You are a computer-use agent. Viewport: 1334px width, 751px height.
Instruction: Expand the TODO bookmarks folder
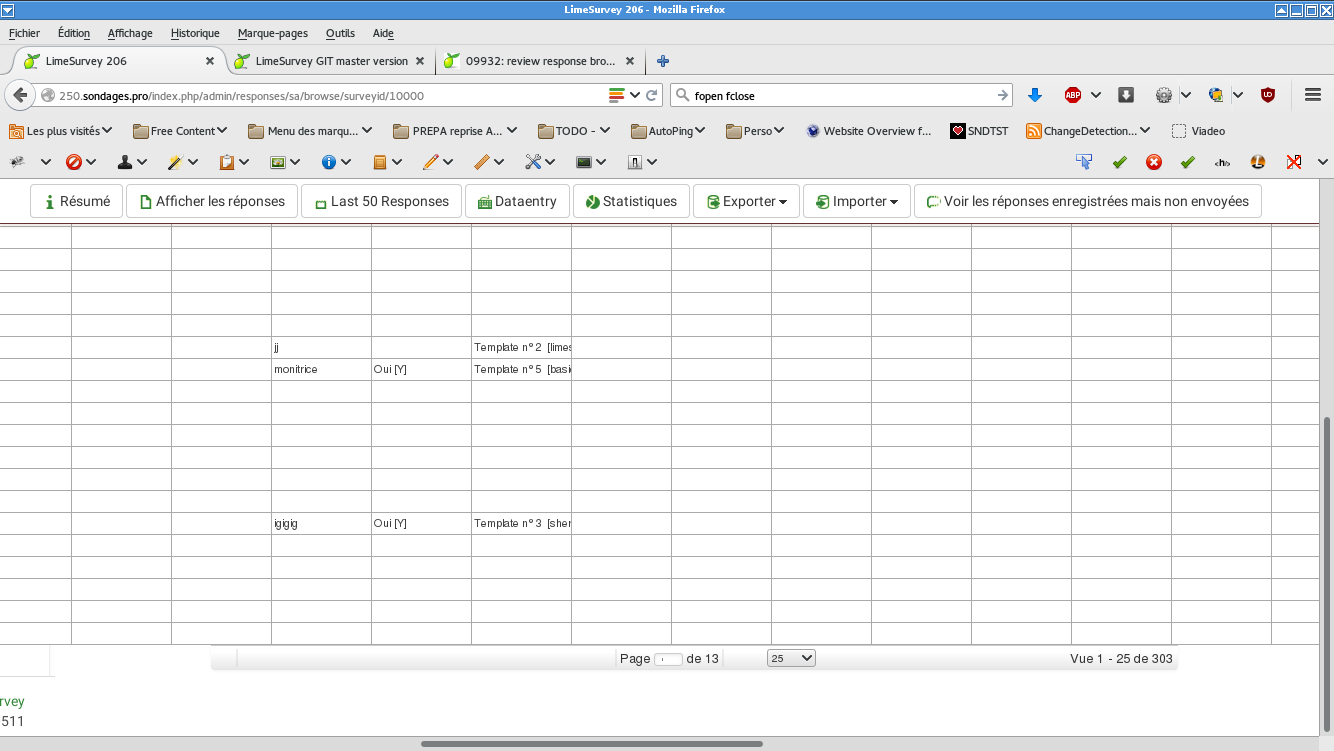[574, 131]
